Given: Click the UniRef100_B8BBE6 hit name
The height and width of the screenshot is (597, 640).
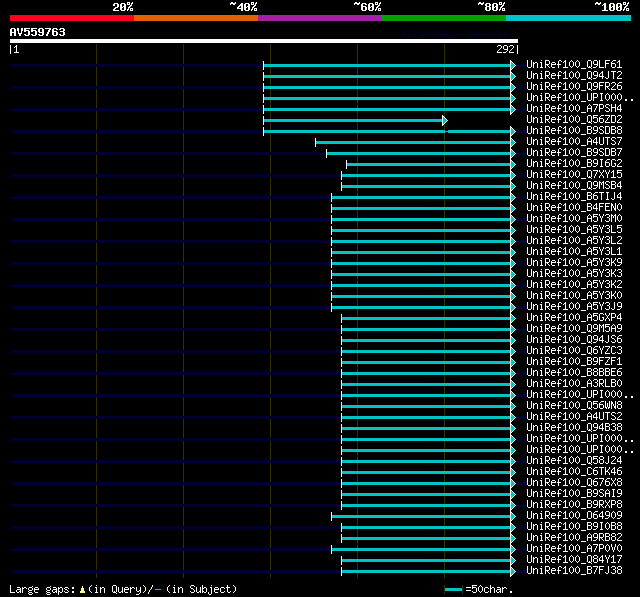Looking at the screenshot, I should 574,373.
